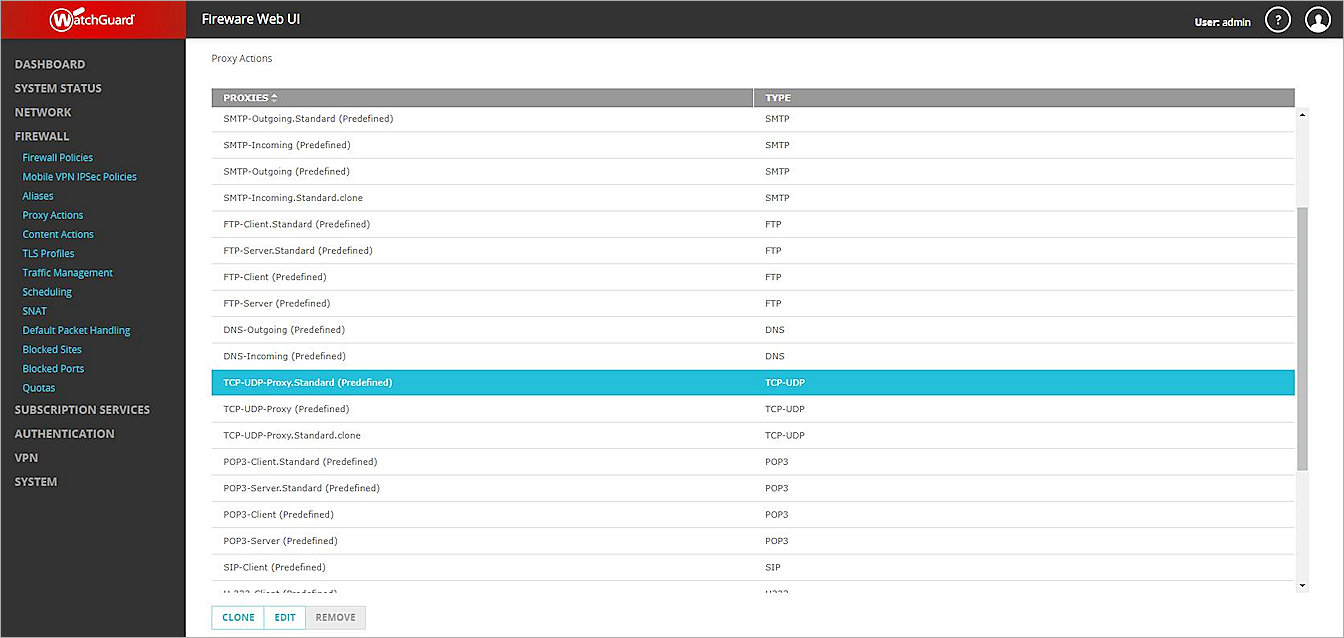Open the SNAT configuration page
The image size is (1344, 638).
tap(34, 310)
